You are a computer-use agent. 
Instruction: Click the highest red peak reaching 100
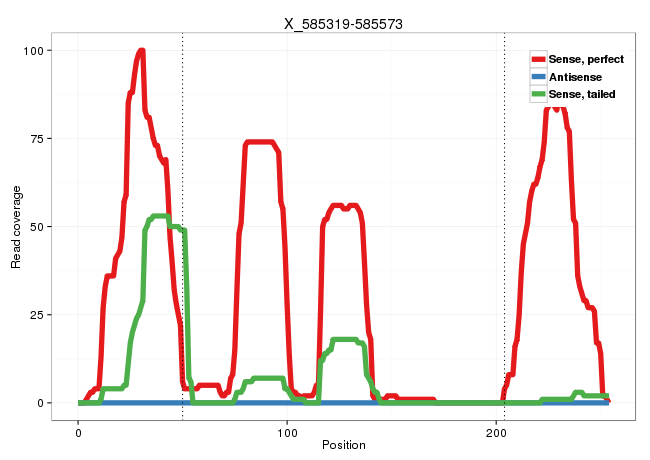(x=141, y=51)
